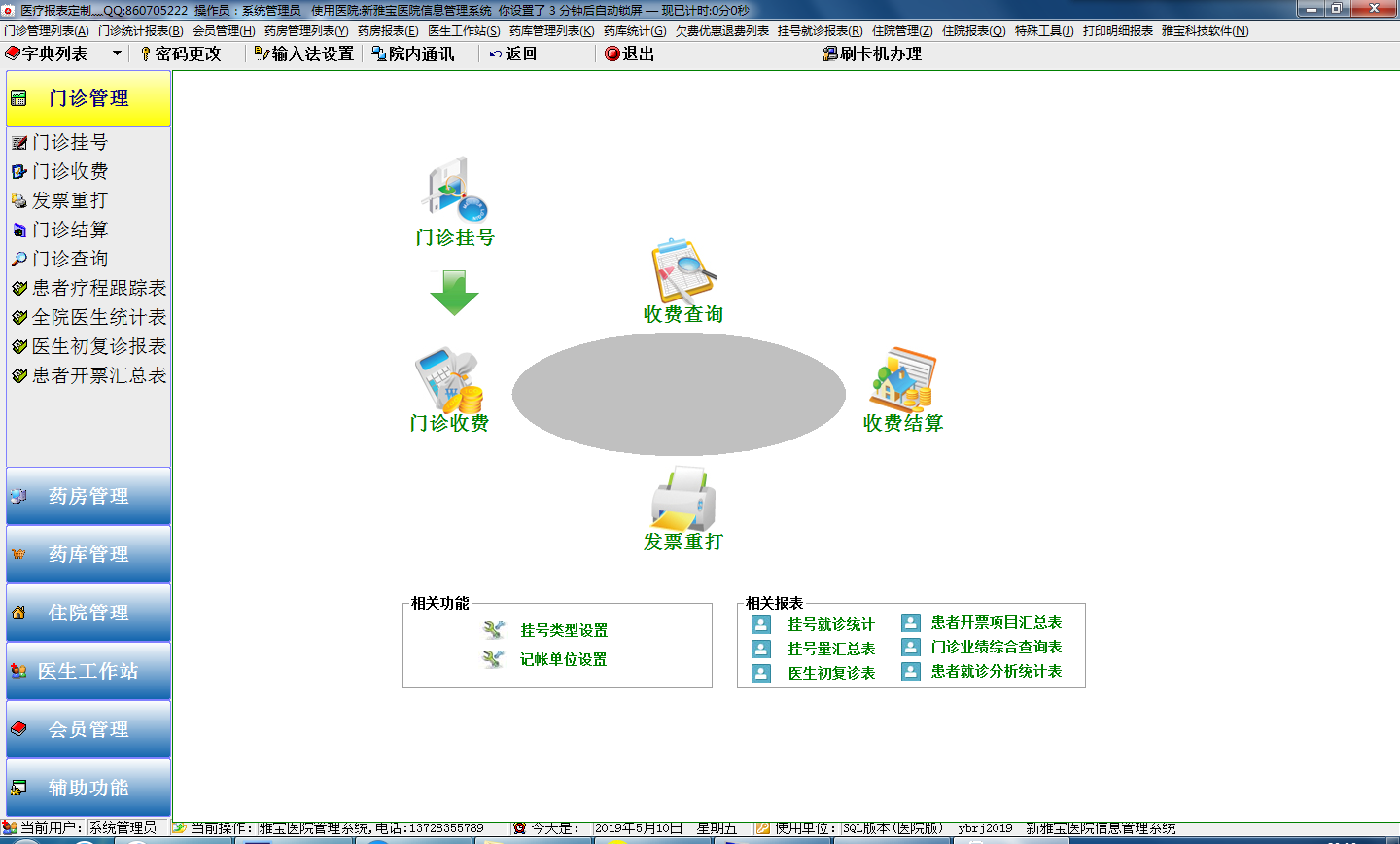Expand the 住院管理 sidebar section
The image size is (1400, 844).
coord(88,613)
